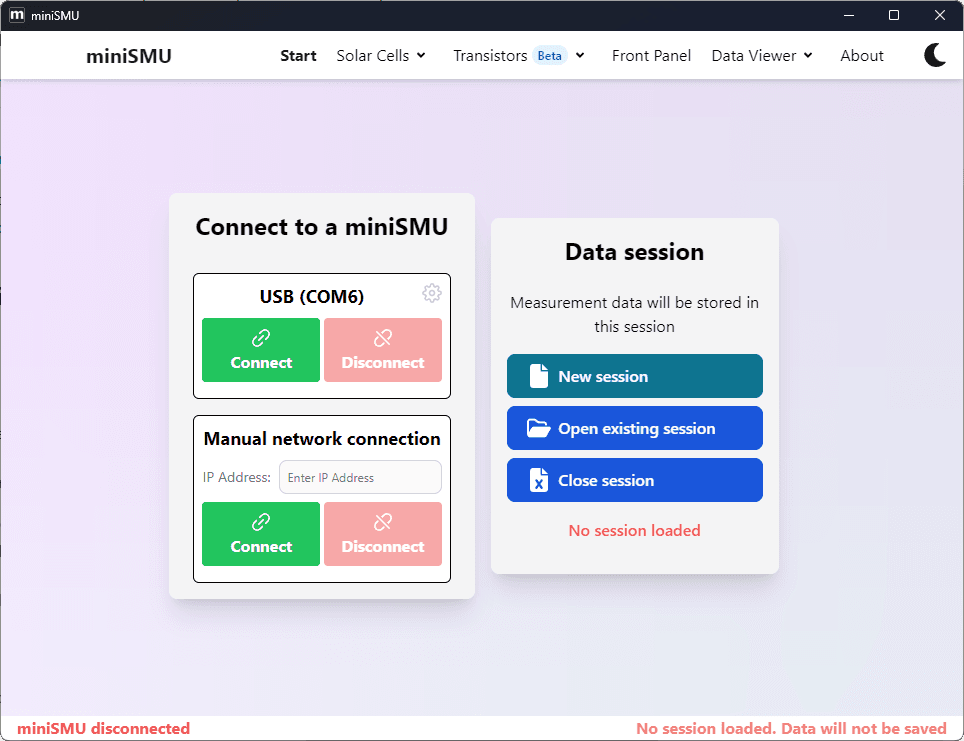Open the About page
The width and height of the screenshot is (964, 741).
tap(861, 56)
